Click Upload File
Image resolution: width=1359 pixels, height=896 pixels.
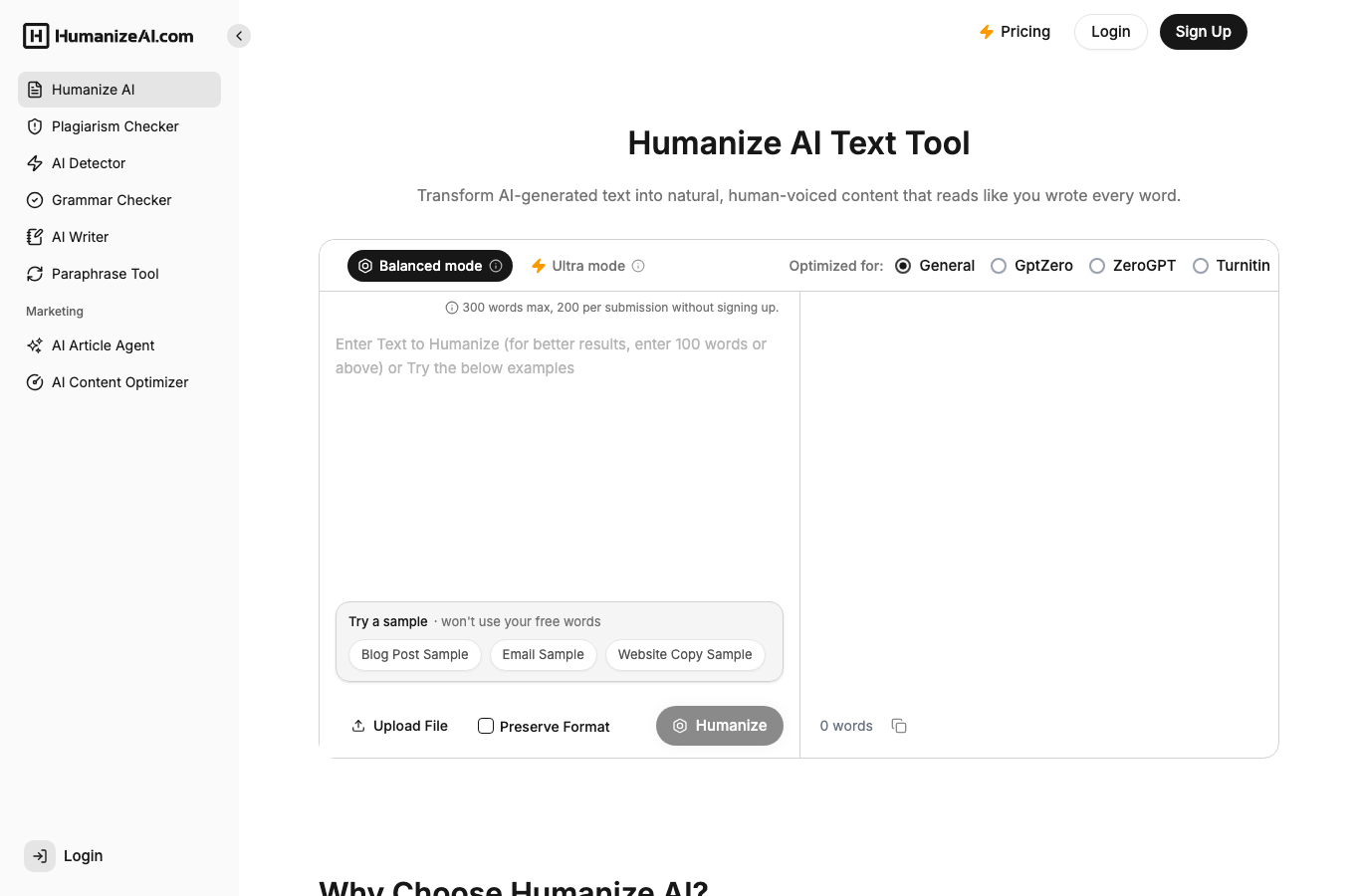tap(400, 726)
